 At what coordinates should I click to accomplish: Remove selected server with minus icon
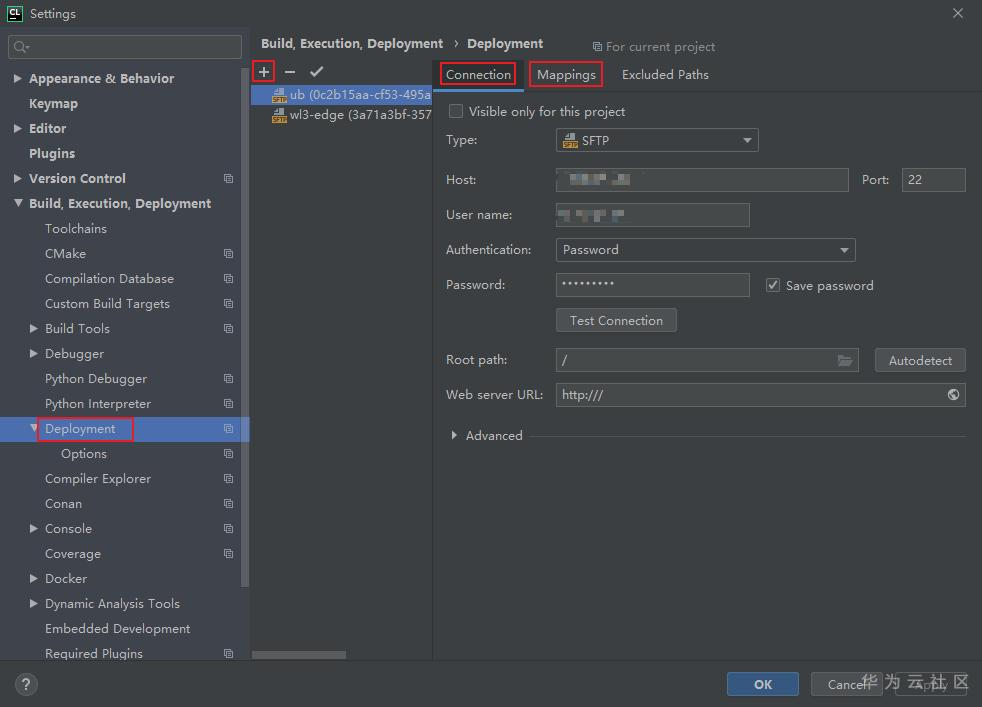click(289, 72)
